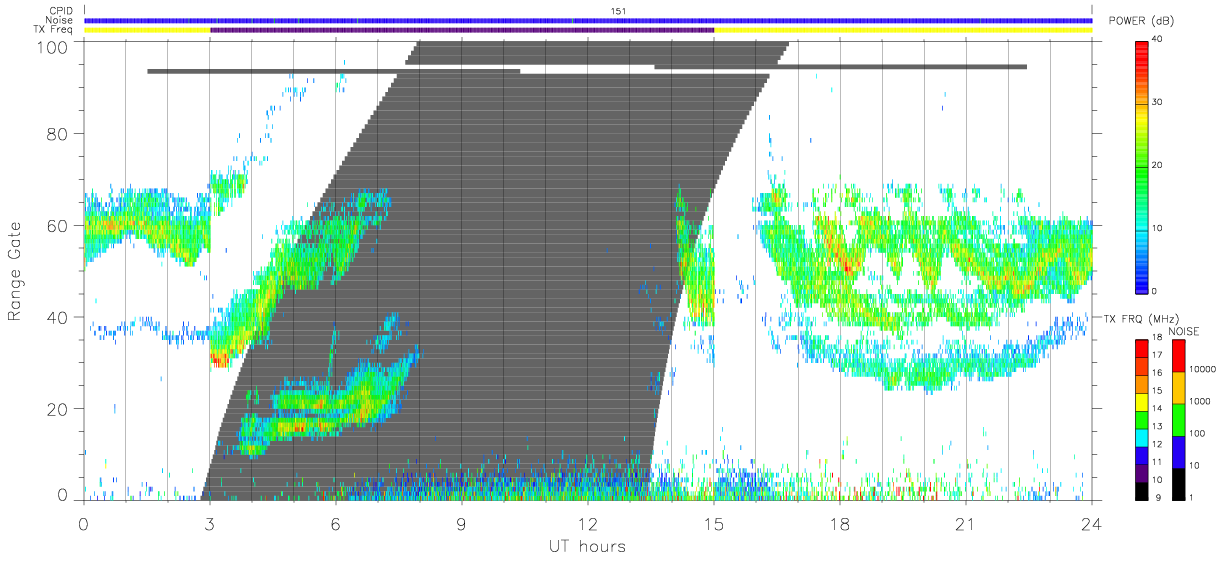Click the blue Noise strip along the top

point(588,20)
